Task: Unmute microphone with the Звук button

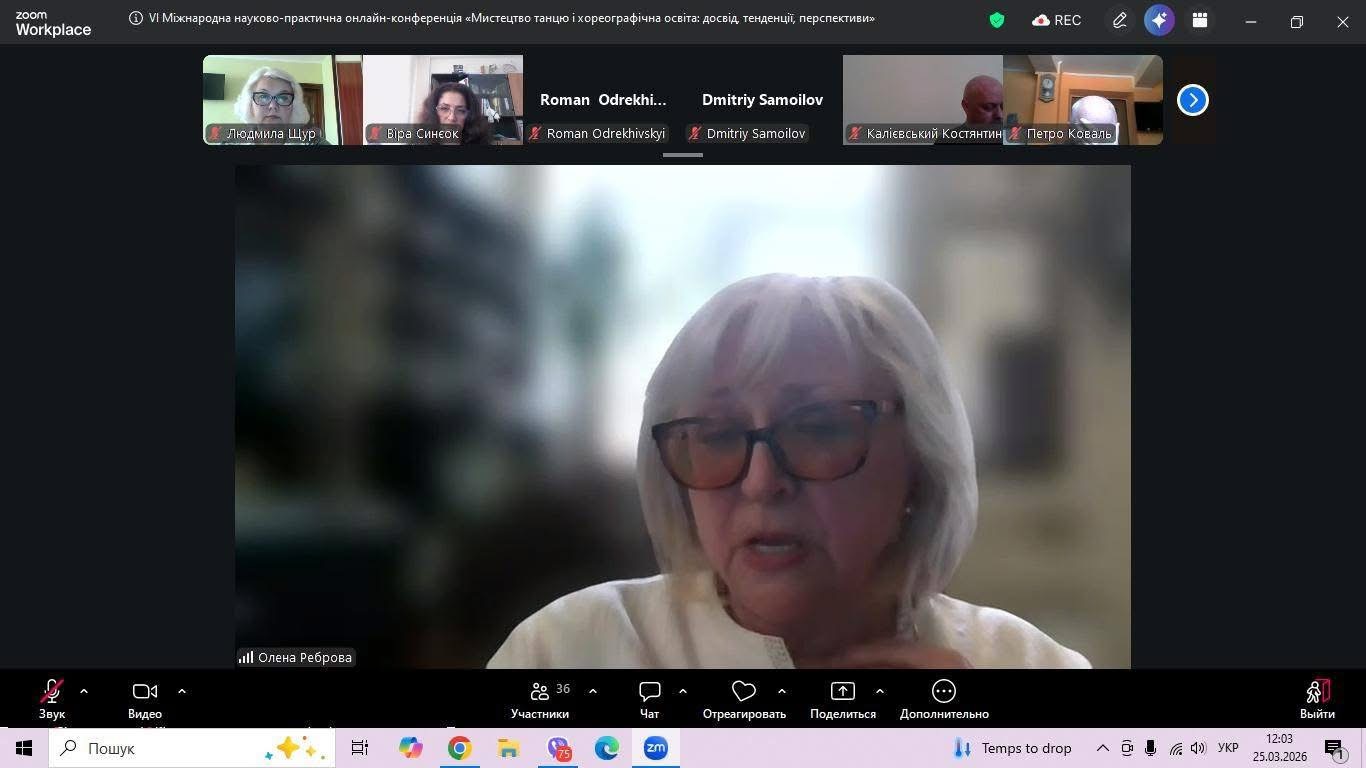Action: tap(52, 700)
